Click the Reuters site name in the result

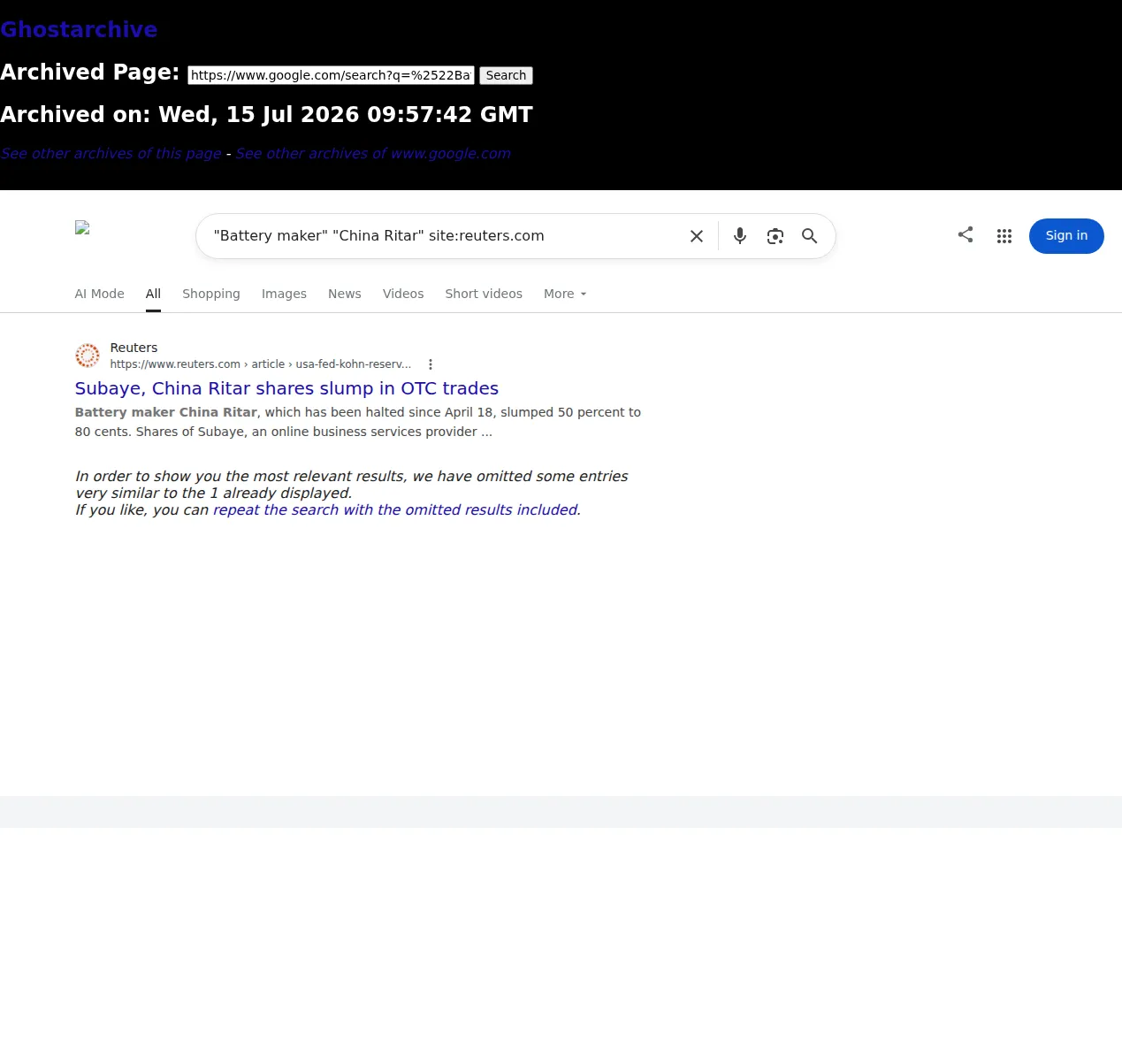coord(134,348)
